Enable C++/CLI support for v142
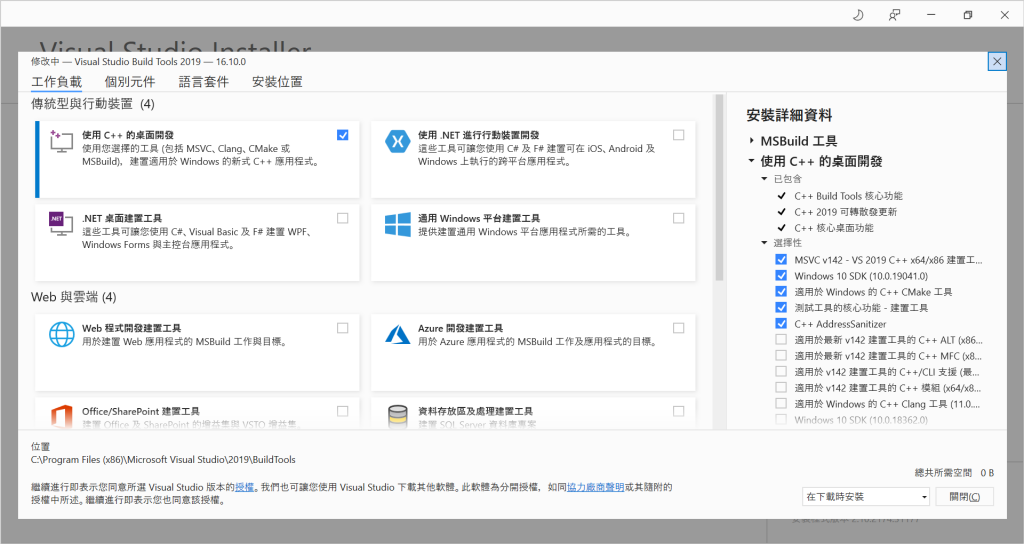The width and height of the screenshot is (1024, 544). [x=781, y=372]
